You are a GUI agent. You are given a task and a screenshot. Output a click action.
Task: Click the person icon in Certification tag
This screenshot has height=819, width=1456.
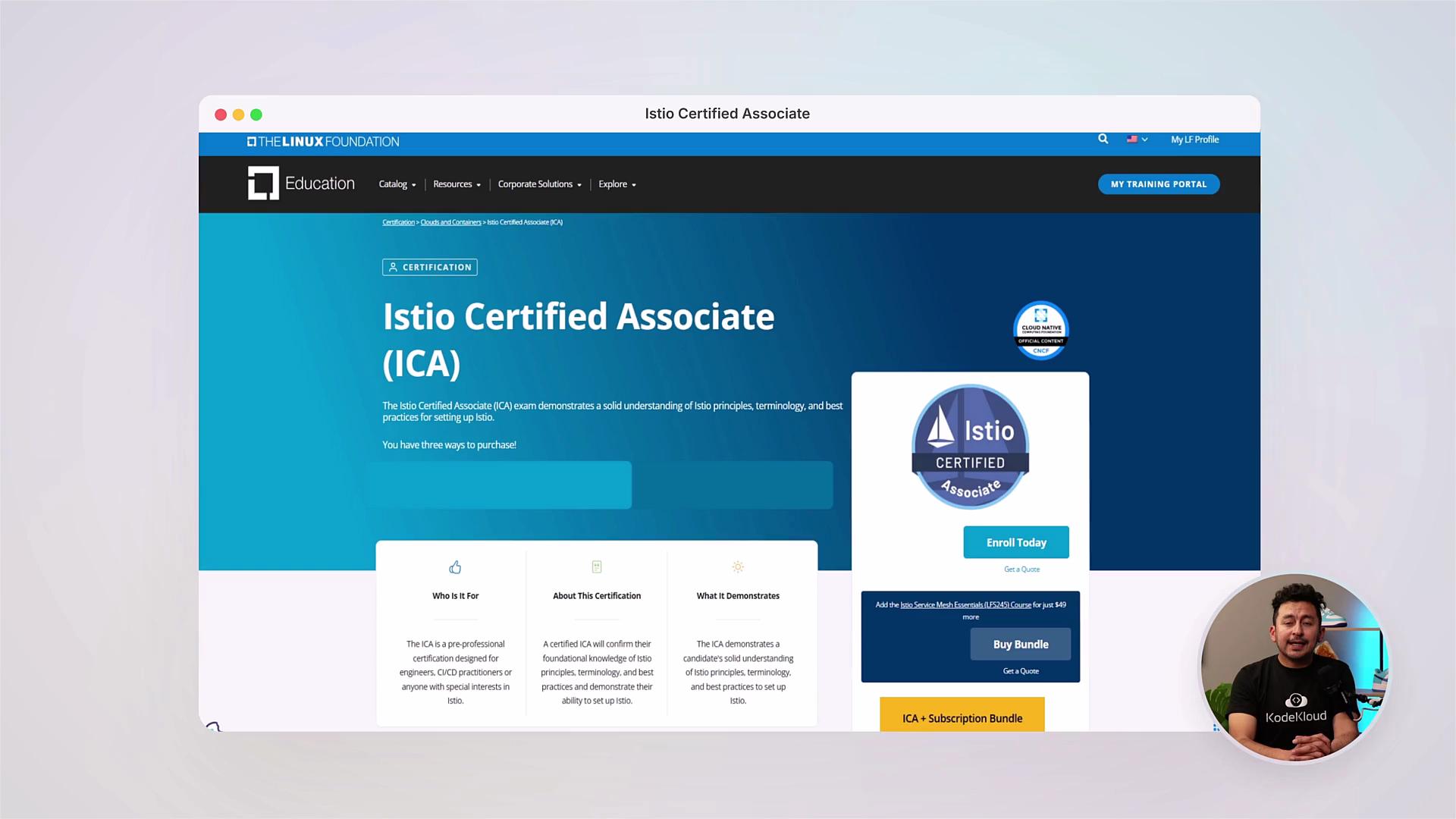[393, 267]
